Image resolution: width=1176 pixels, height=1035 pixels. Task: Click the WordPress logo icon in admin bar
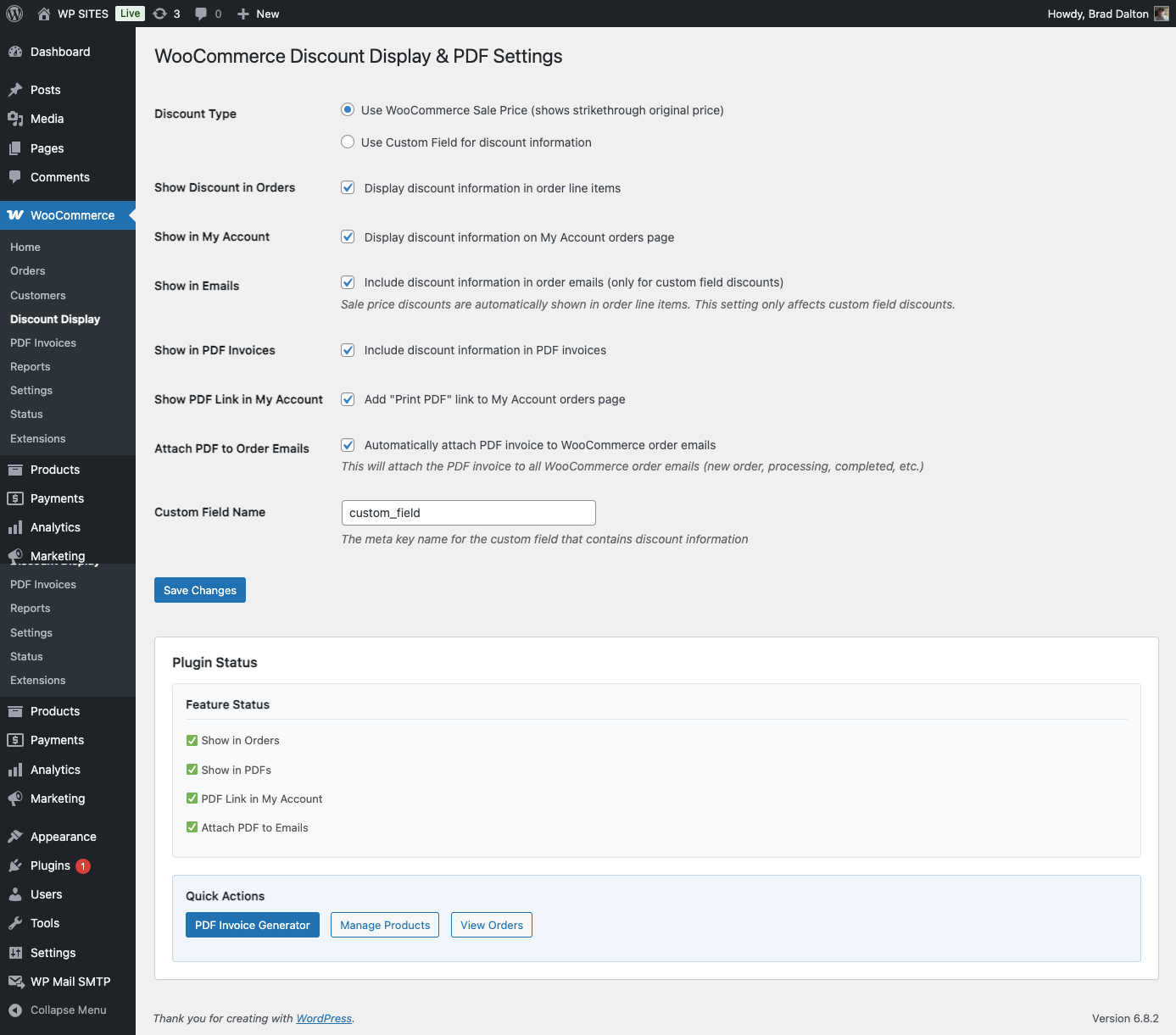point(14,14)
